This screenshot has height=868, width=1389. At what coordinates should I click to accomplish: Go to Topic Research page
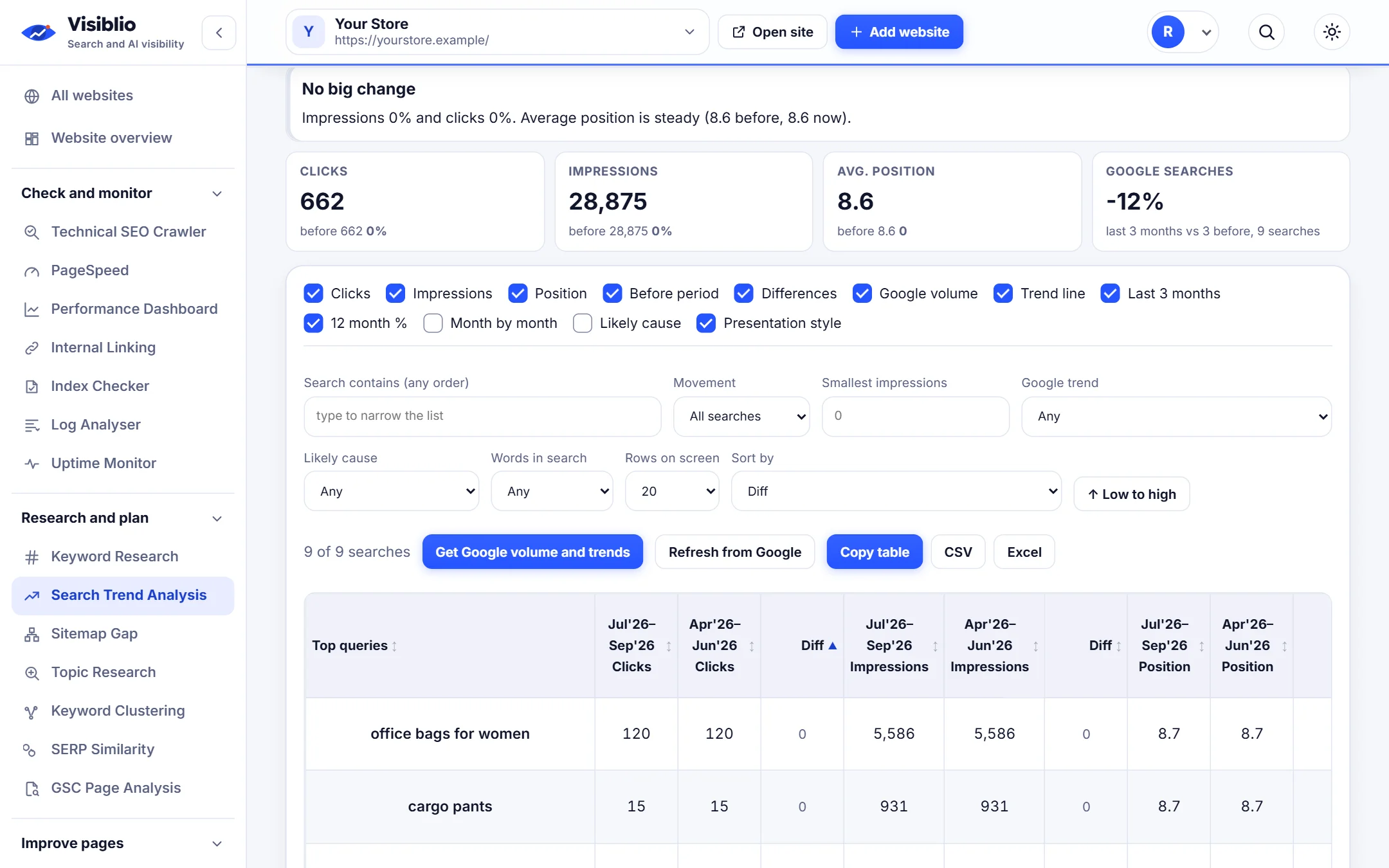123,673
